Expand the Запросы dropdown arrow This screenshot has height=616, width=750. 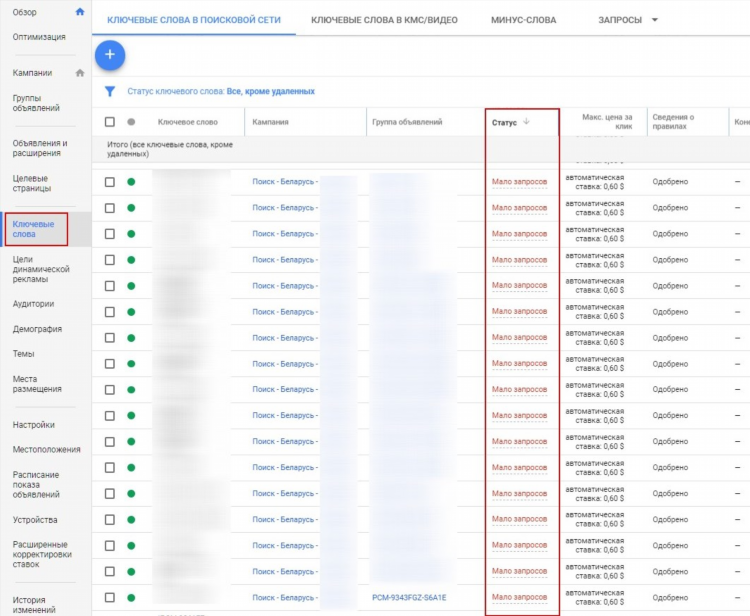click(655, 20)
